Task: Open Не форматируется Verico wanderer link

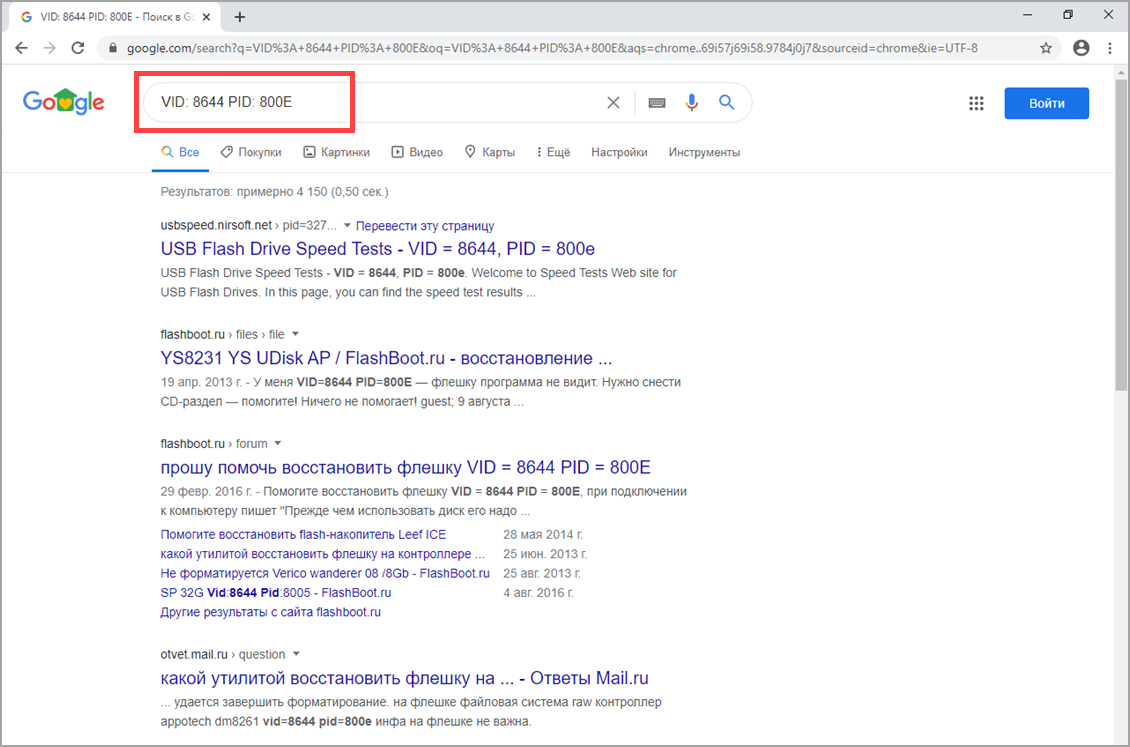Action: click(324, 573)
